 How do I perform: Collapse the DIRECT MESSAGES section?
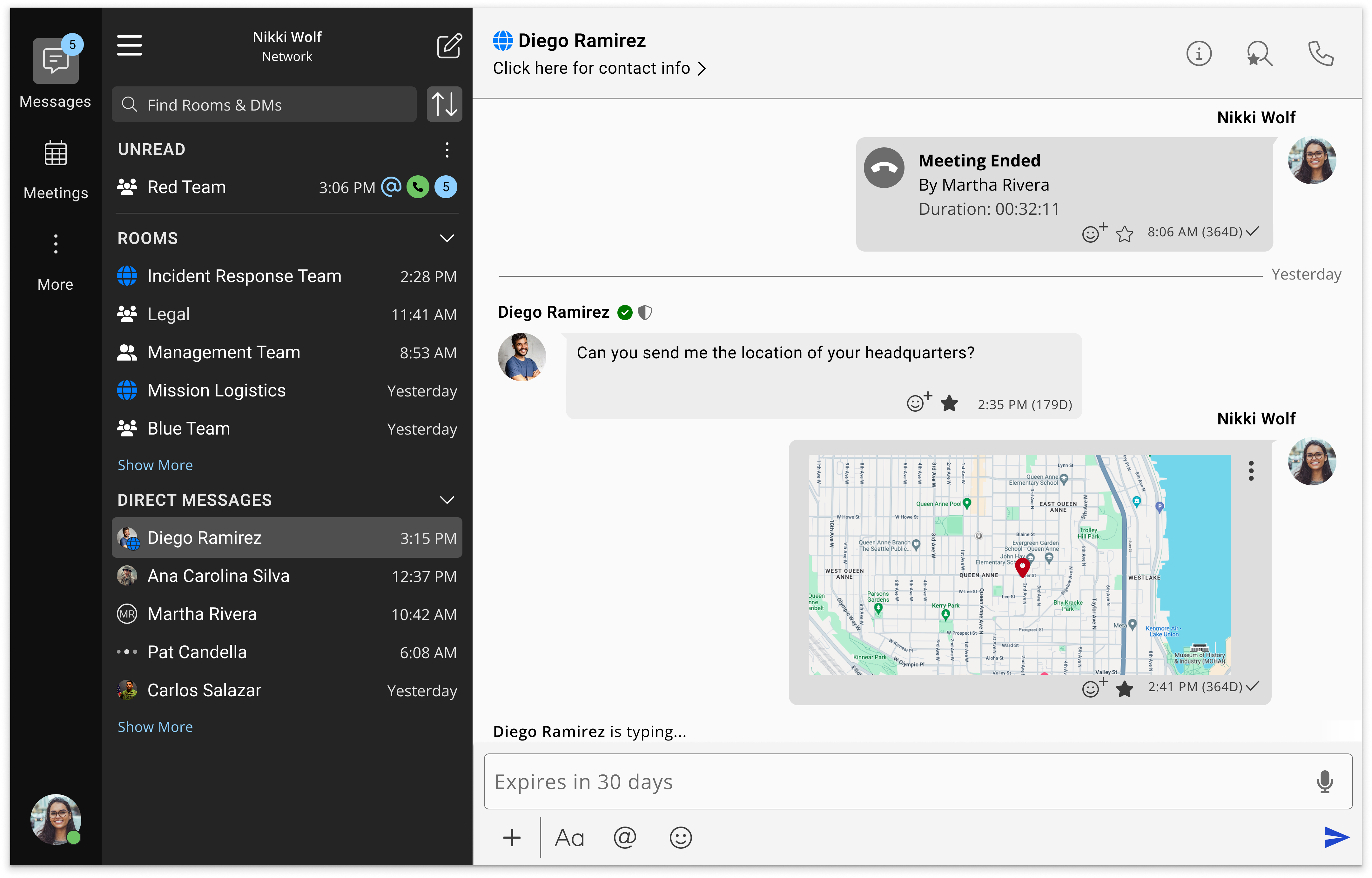447,500
